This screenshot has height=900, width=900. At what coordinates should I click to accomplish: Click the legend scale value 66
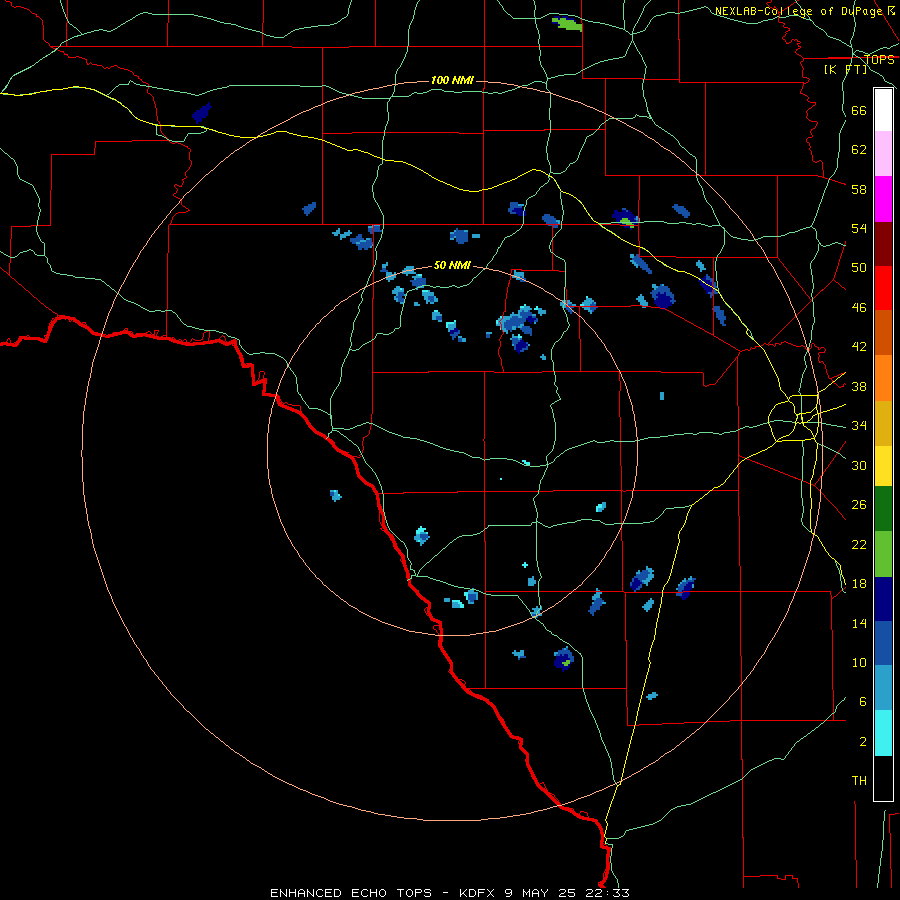point(859,110)
